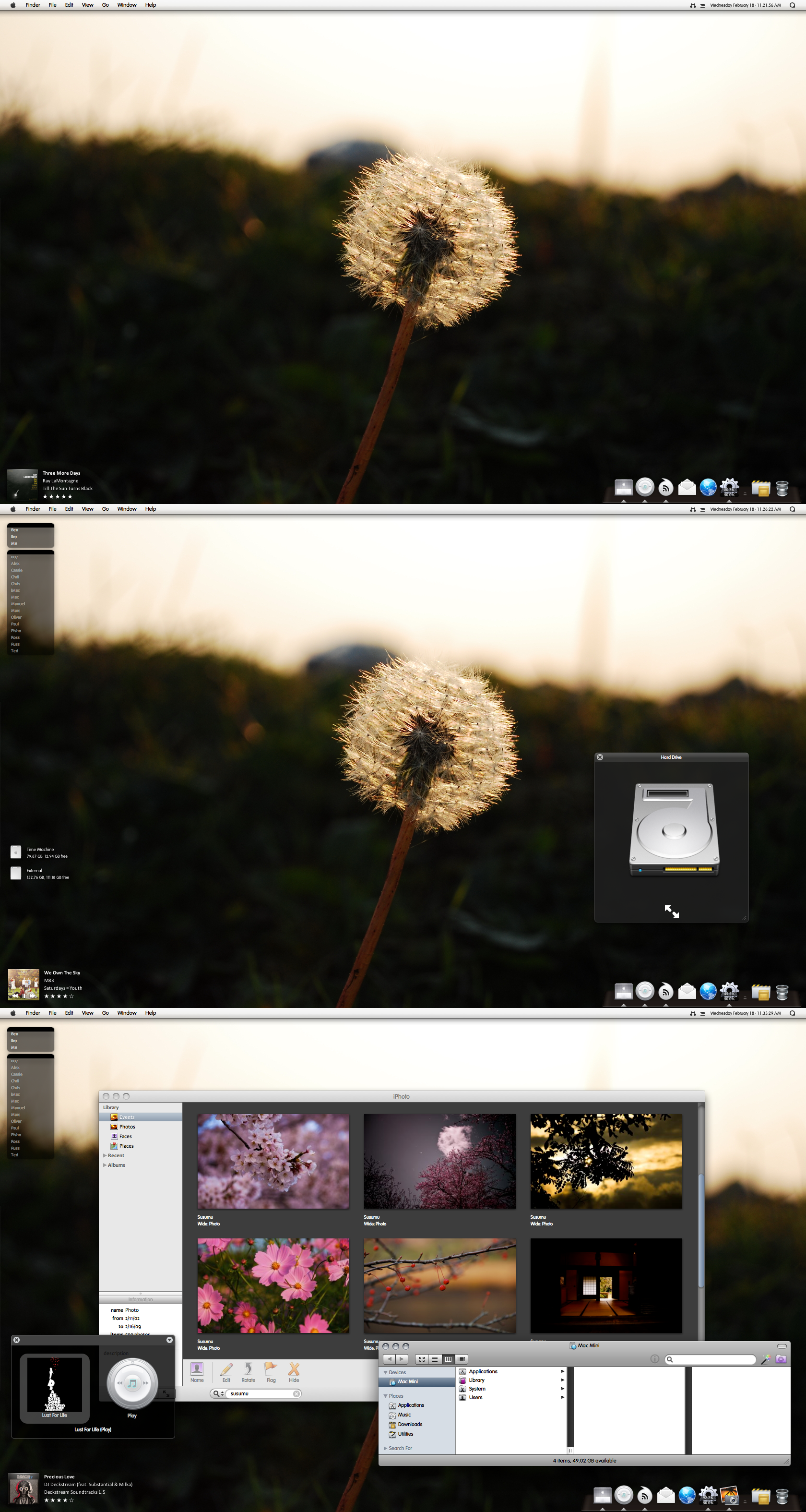
Task: Switch Finder to list view
Action: [x=435, y=1359]
